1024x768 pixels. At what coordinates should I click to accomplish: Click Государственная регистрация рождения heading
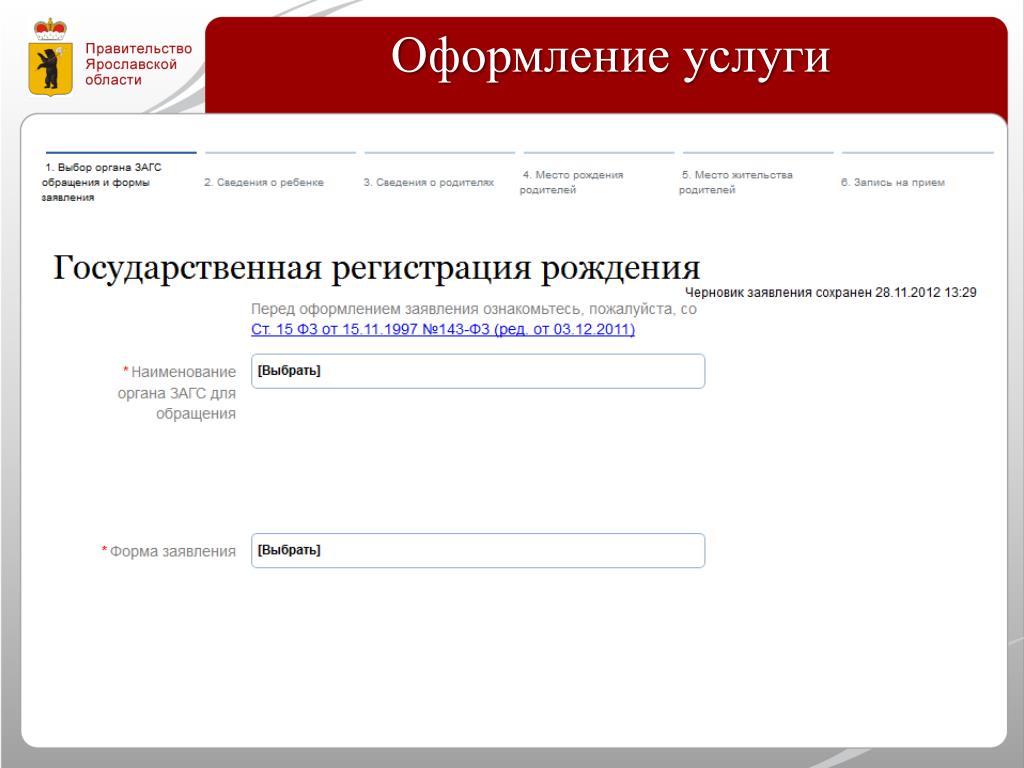[376, 267]
